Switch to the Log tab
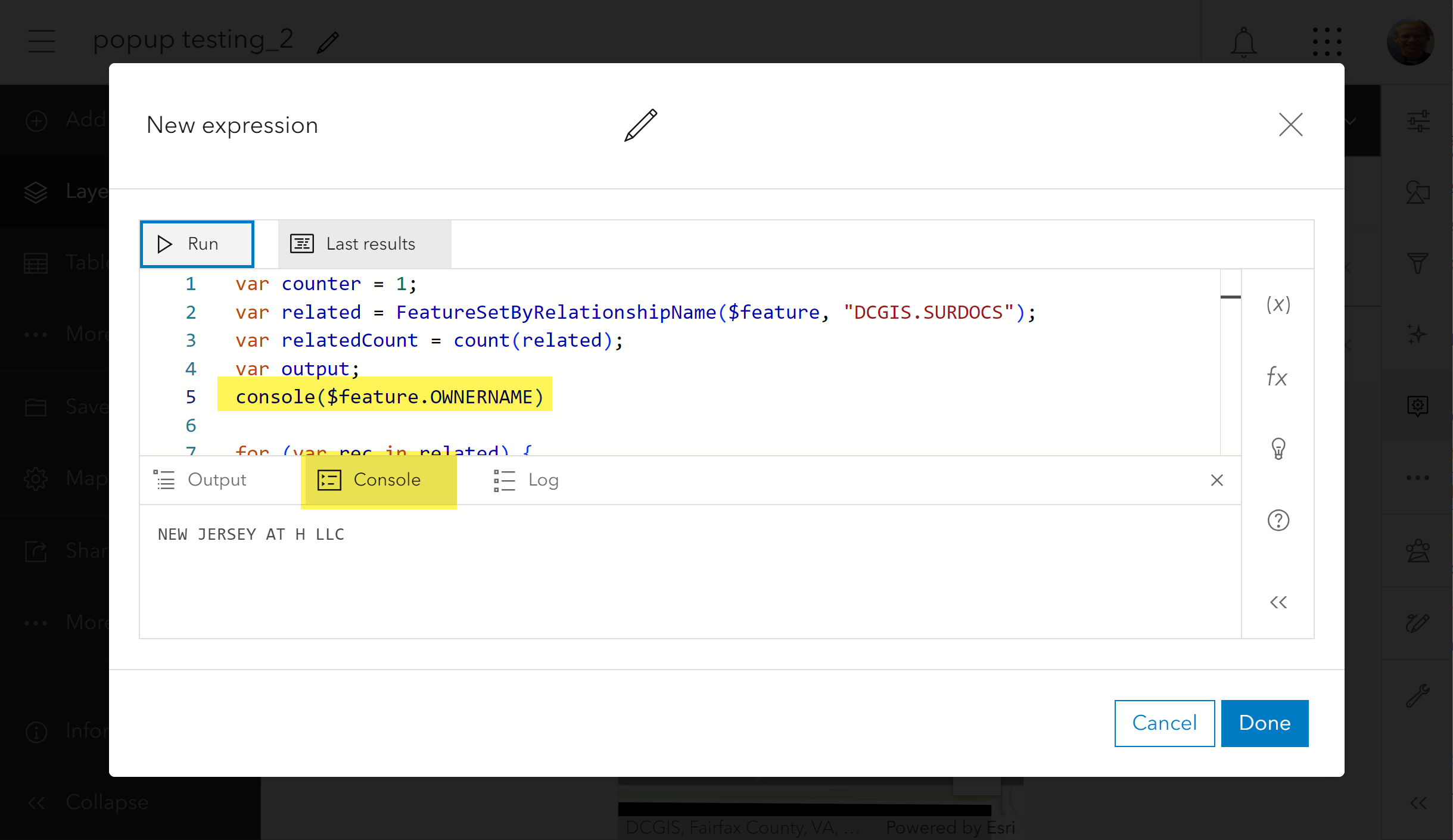 click(x=527, y=480)
